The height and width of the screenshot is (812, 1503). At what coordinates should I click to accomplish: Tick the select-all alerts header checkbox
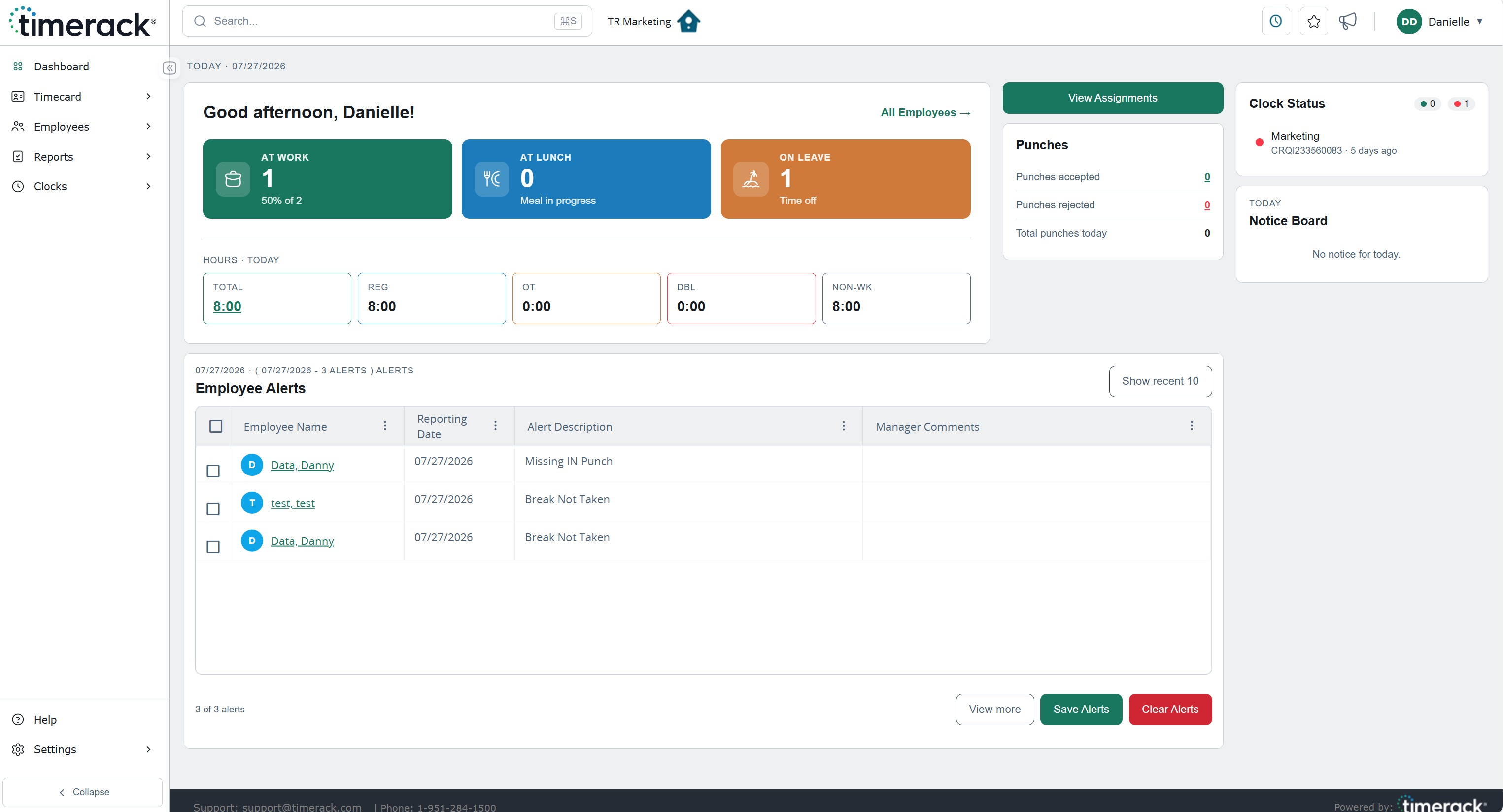coord(216,426)
